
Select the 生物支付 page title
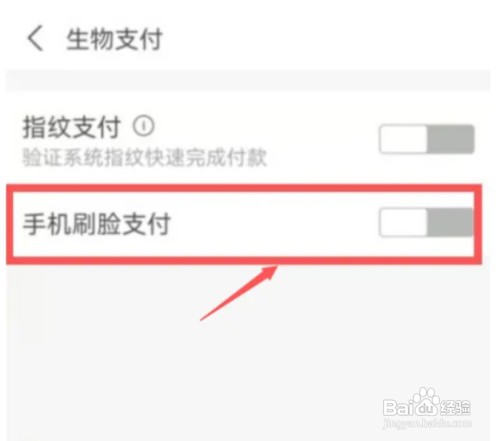coord(114,39)
